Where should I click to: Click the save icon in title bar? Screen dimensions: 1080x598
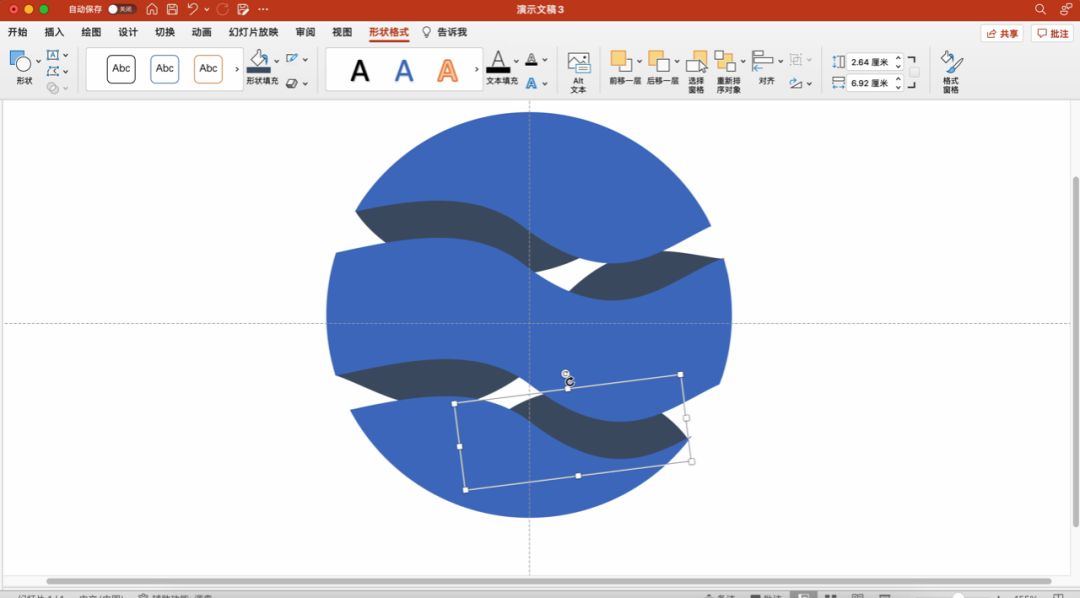click(172, 9)
